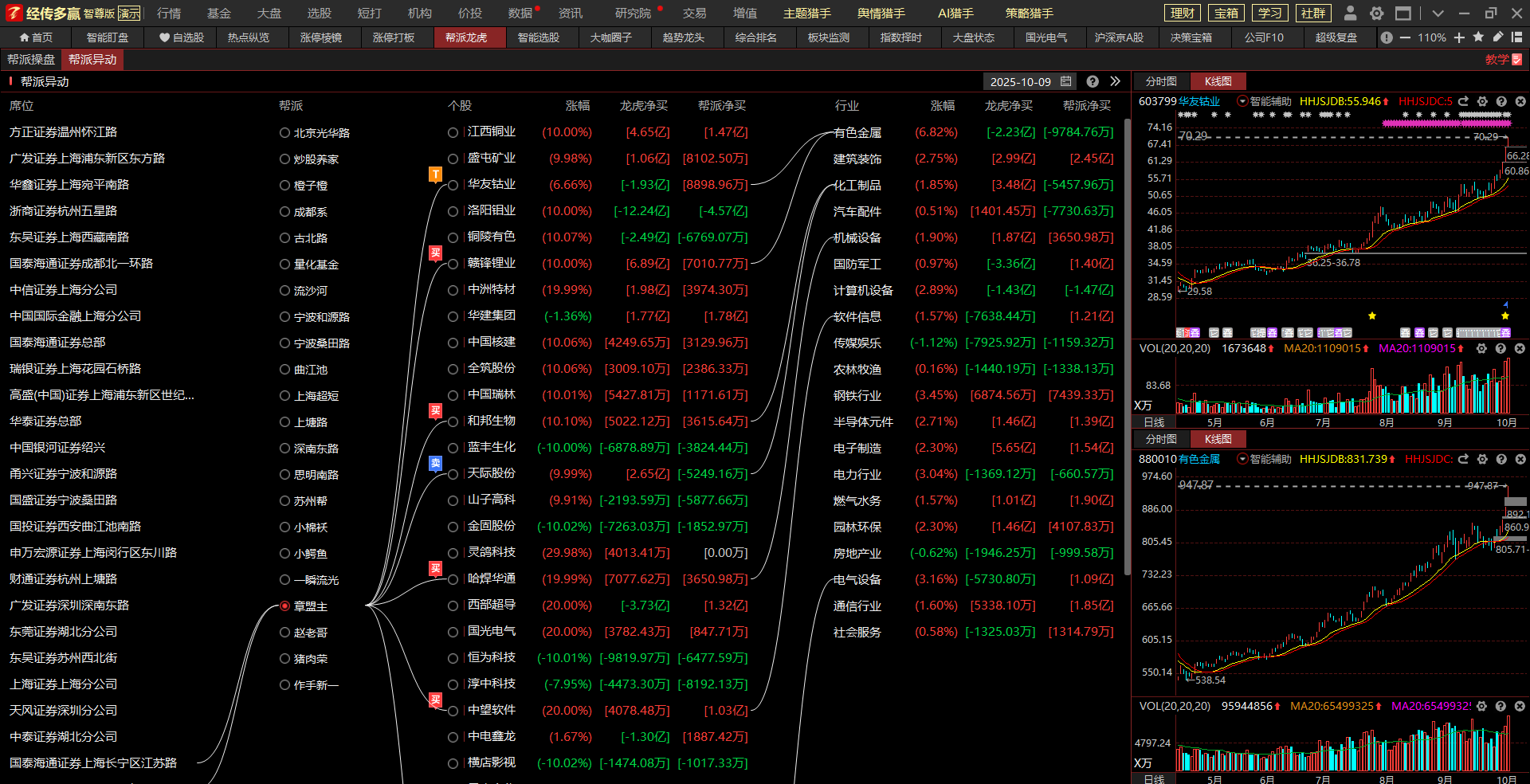
Task: Open 智能辅助 dropdown on 有色金属 chart
Action: (1242, 459)
